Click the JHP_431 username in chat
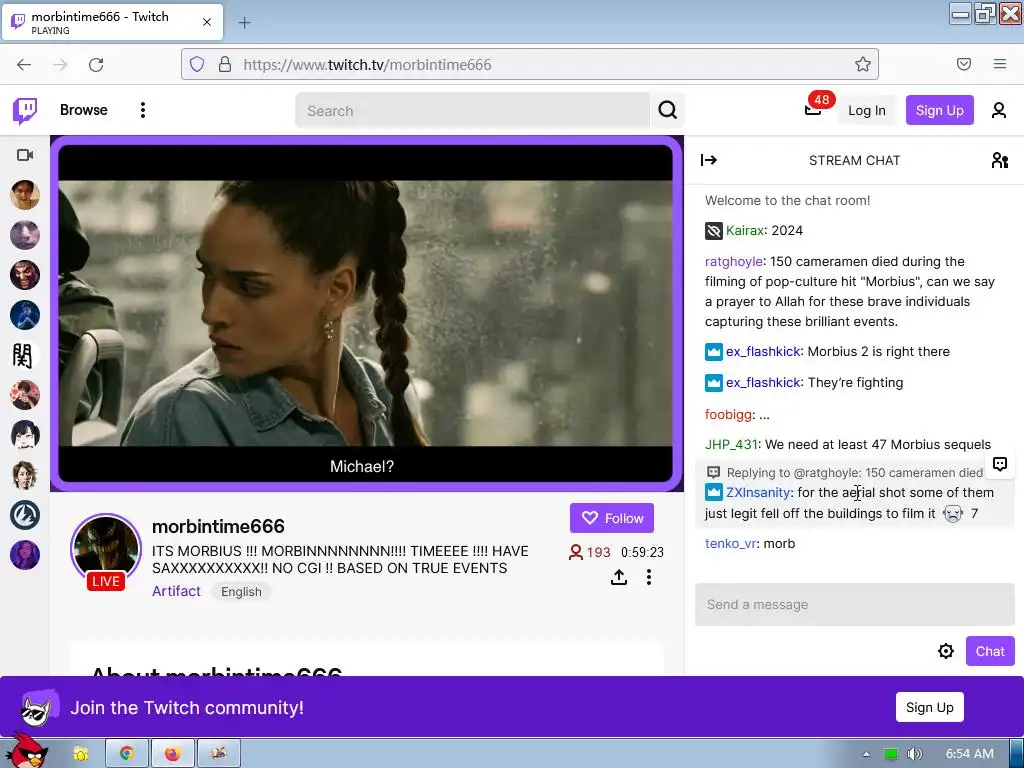The height and width of the screenshot is (768, 1024). pyautogui.click(x=731, y=445)
